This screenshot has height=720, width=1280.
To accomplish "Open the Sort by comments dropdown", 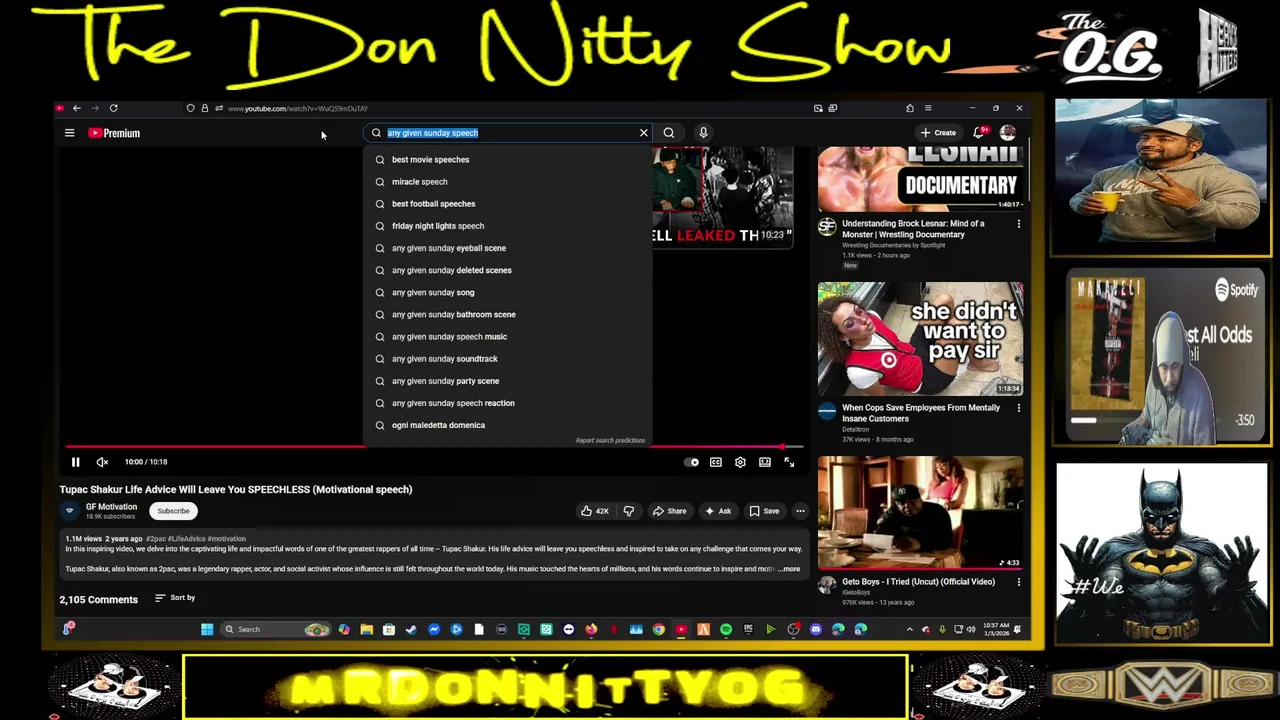I will pos(175,598).
